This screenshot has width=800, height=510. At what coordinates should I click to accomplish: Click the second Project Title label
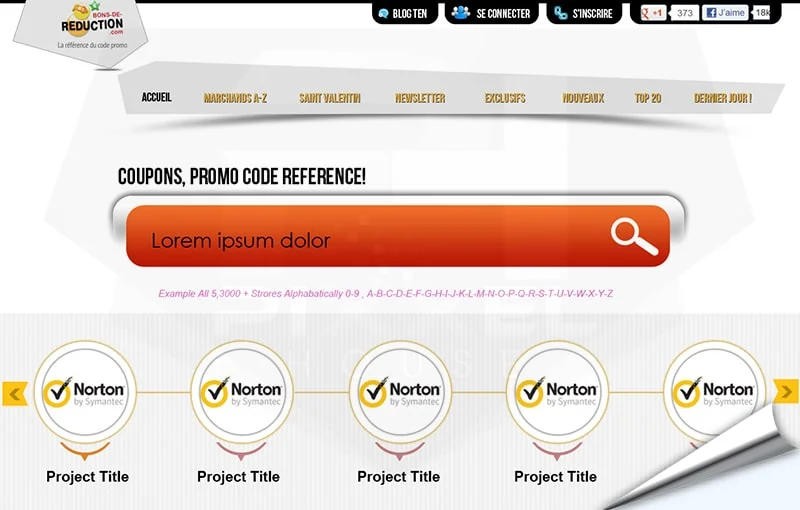click(238, 477)
